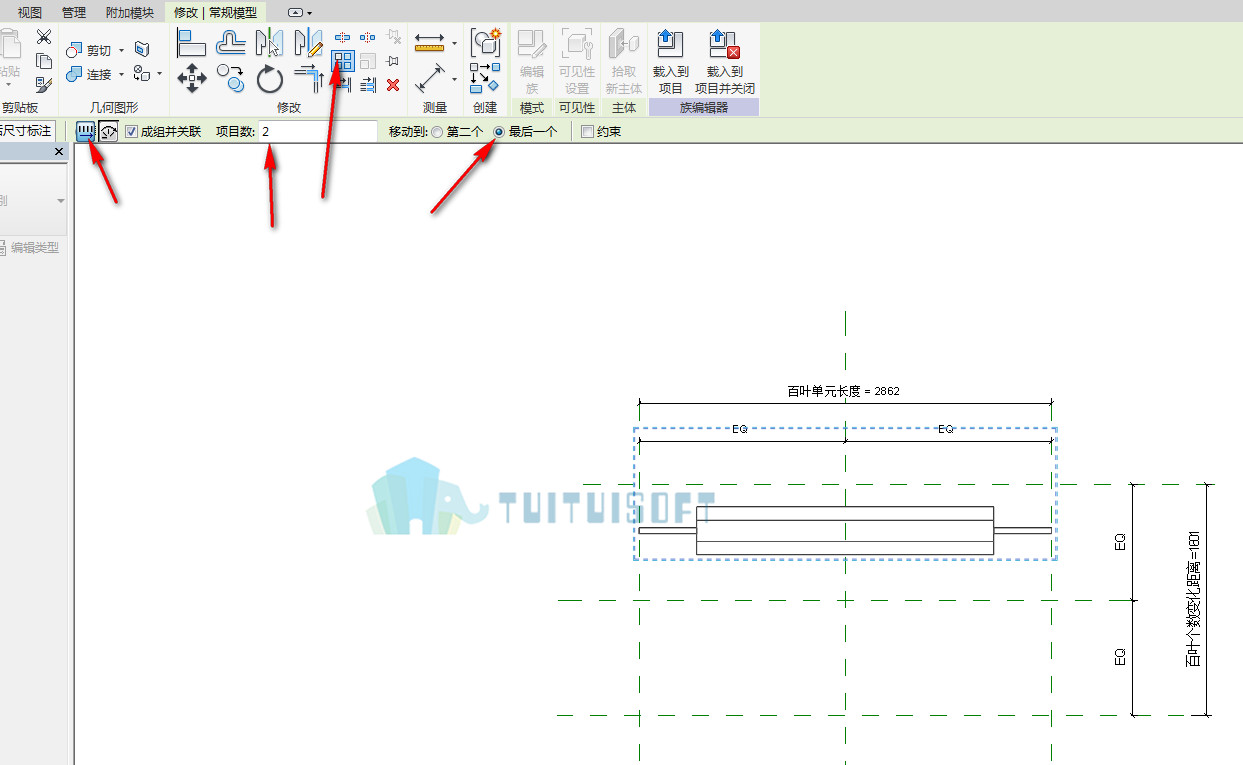Activate Mirror - Pick Axis tool
Screen dimensions: 1243x765
(x=270, y=42)
